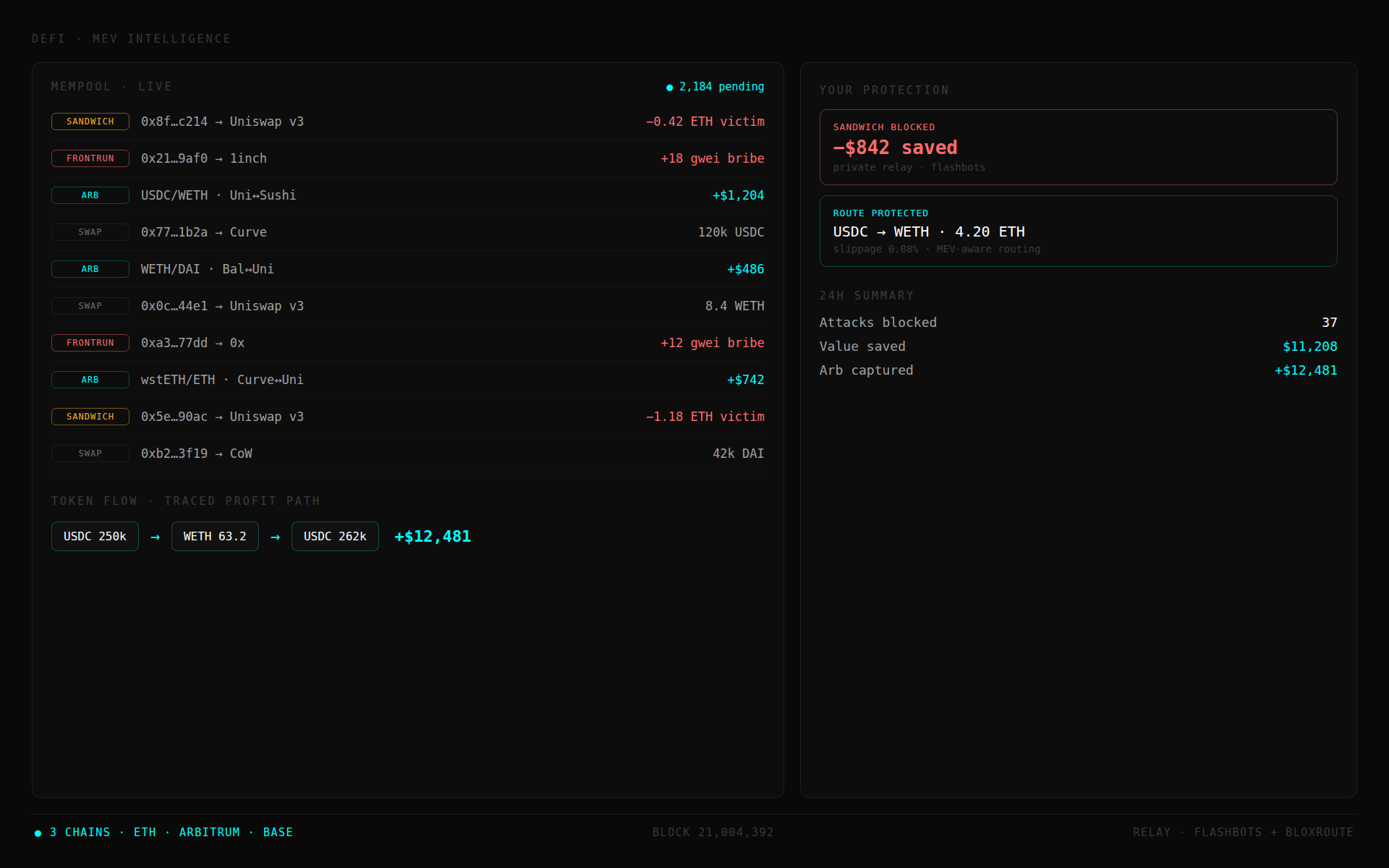Click the 120k USDC swap amount
The image size is (1389, 868).
pos(731,232)
